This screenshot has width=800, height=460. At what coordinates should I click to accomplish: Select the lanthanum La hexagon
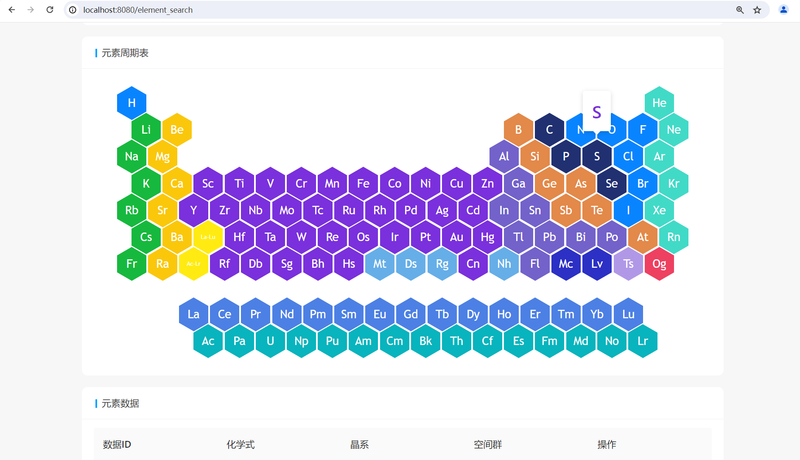pos(193,314)
